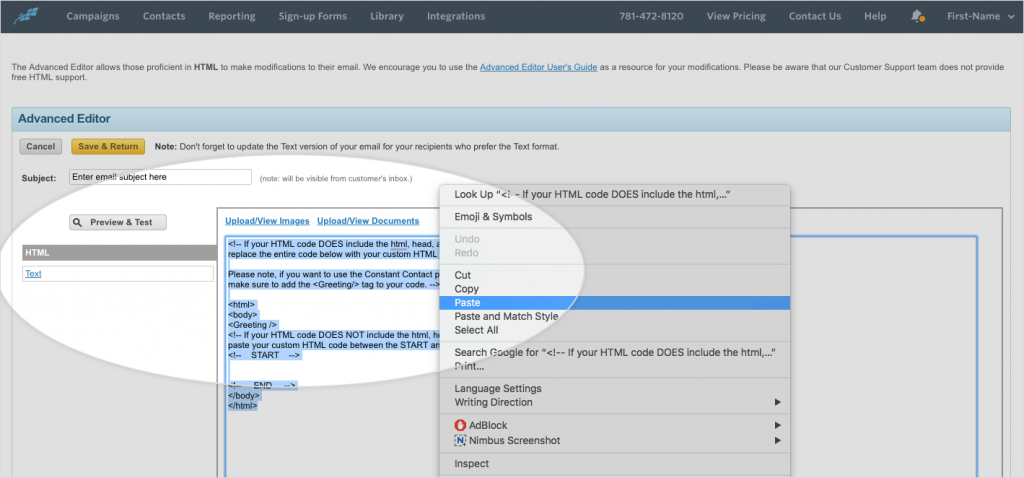
Task: Expand the First-Name account dropdown
Action: (982, 16)
